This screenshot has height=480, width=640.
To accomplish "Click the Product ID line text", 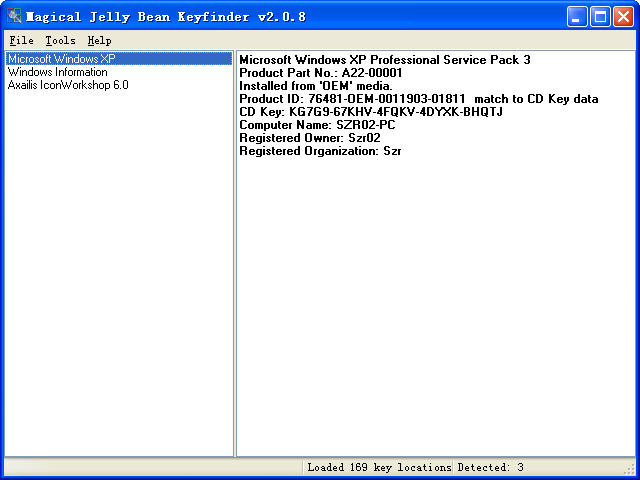I will coord(419,99).
